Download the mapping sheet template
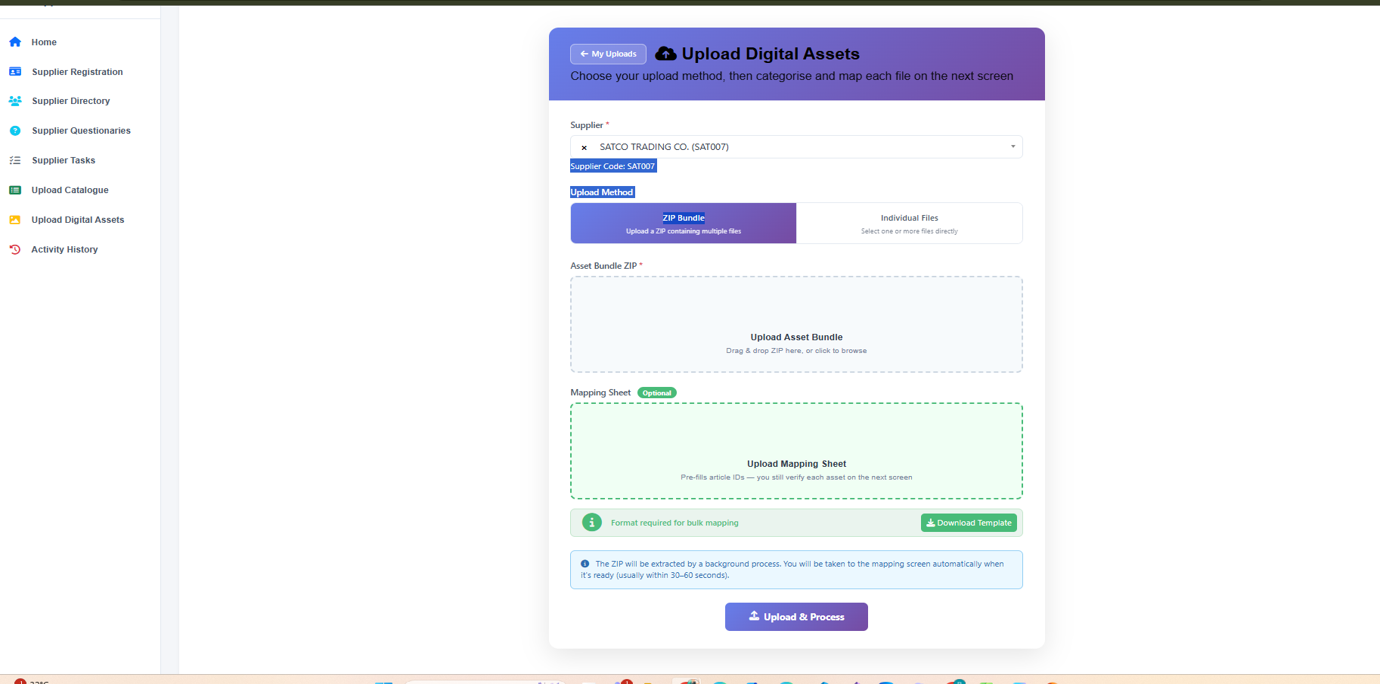1380x684 pixels. pos(968,522)
